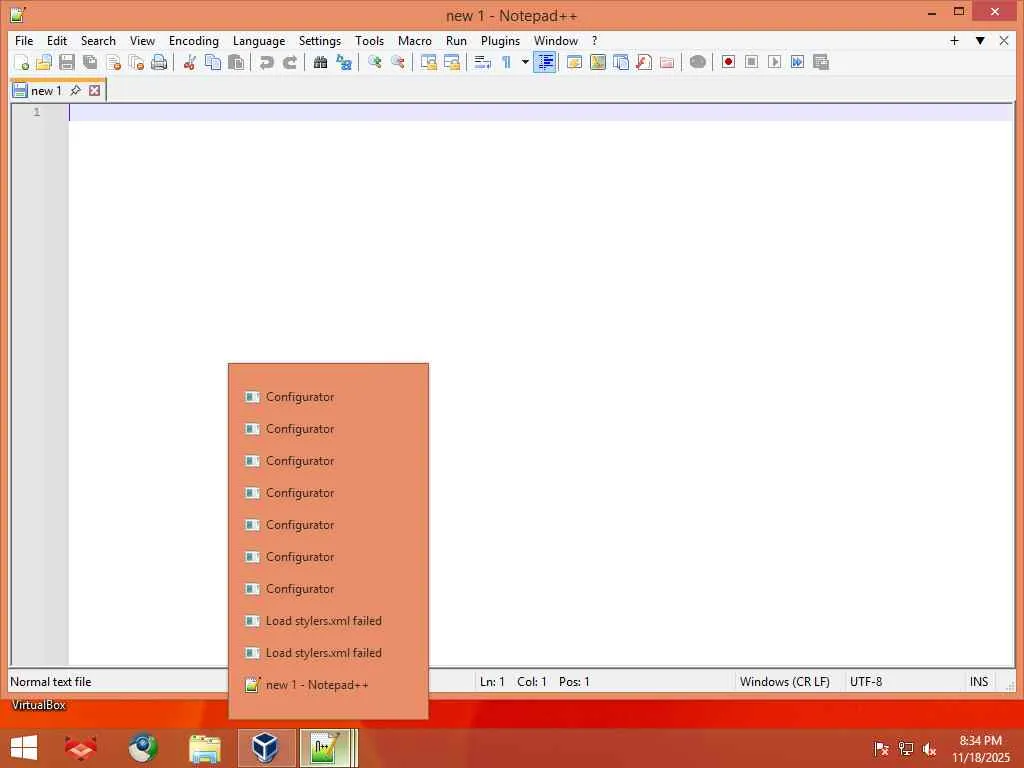Toggle the highlighted Indent Guide button
1024x768 pixels.
pos(545,62)
